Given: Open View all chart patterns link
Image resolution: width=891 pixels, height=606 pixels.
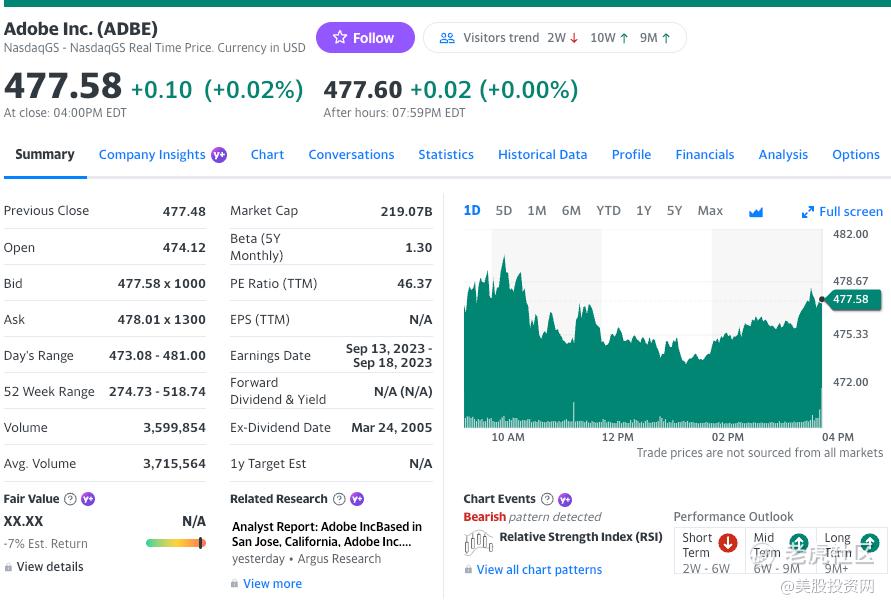Looking at the screenshot, I should [539, 570].
